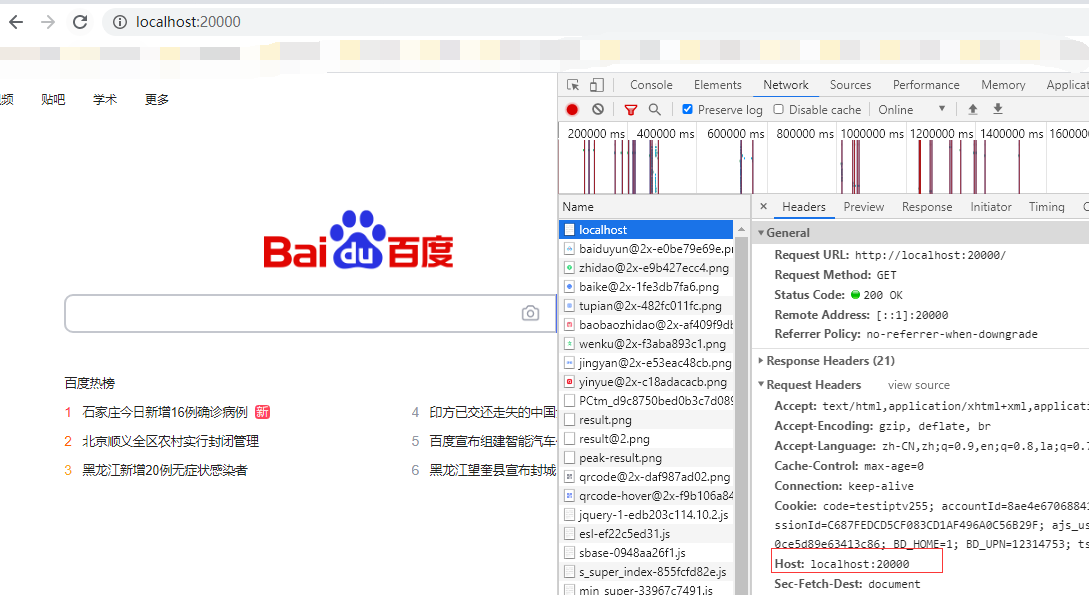
Task: Select tupian@2x-482fc011fc.png request
Action: 646,306
